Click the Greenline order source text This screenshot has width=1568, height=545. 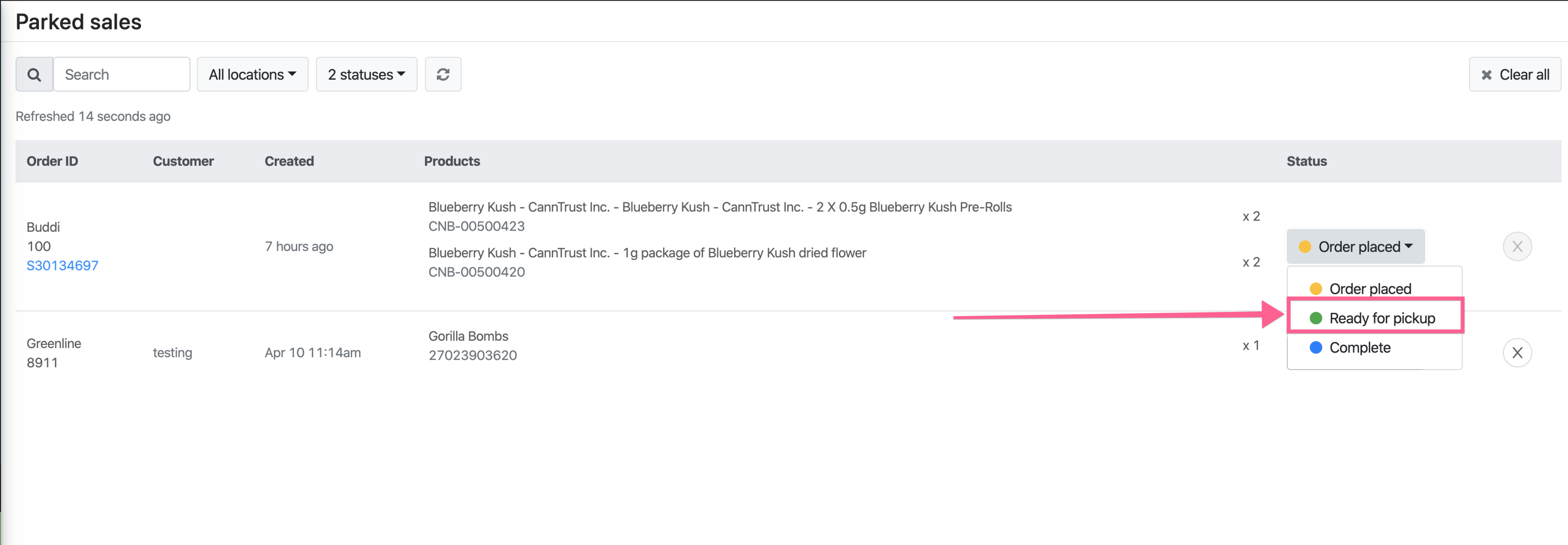click(x=54, y=343)
